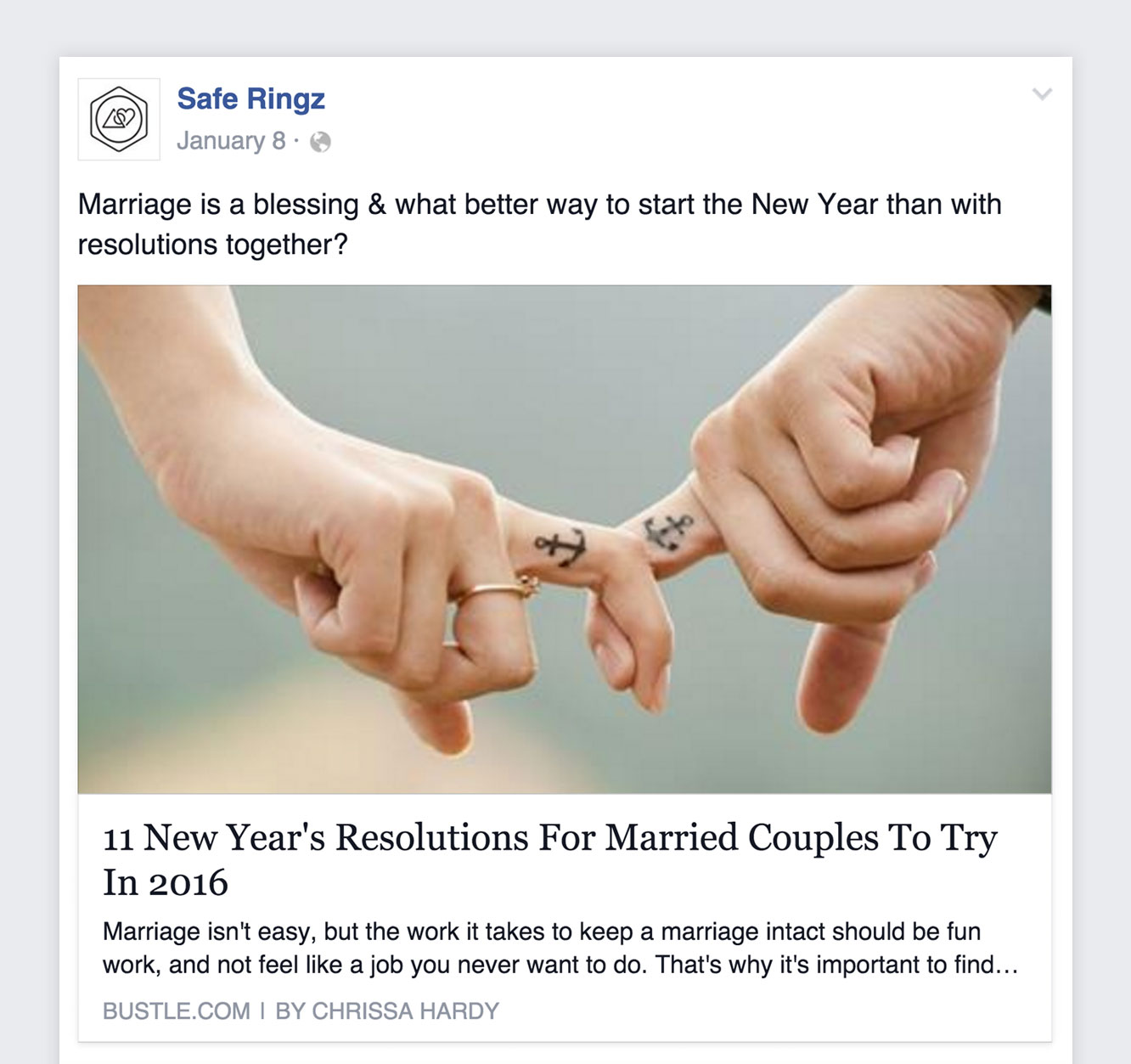Click the 'BY CHRISSA HARDY' byline

point(387,1011)
